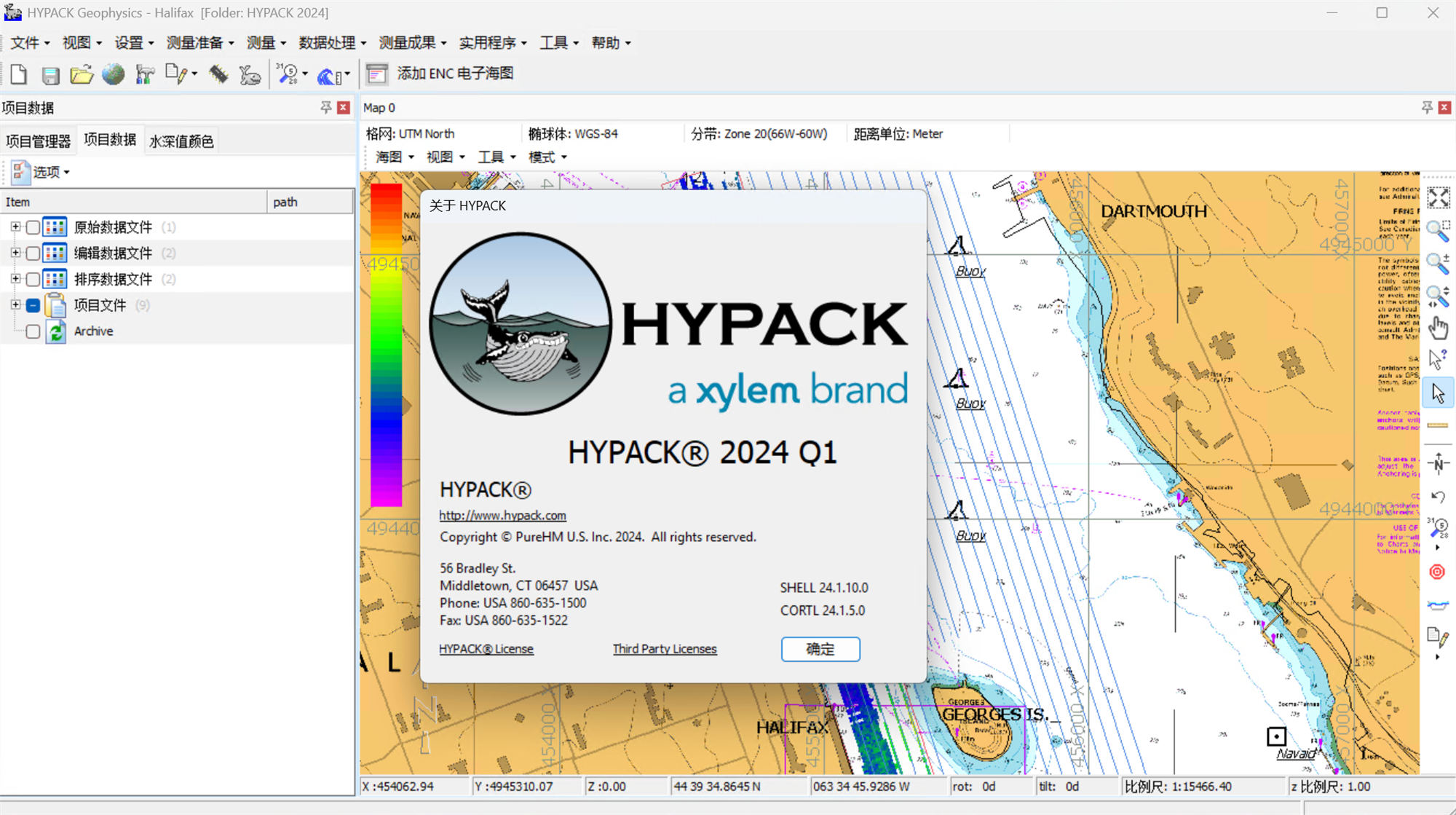Close the 项目数据 panel with red X
Viewport: 1456px width, 815px height.
[x=344, y=108]
